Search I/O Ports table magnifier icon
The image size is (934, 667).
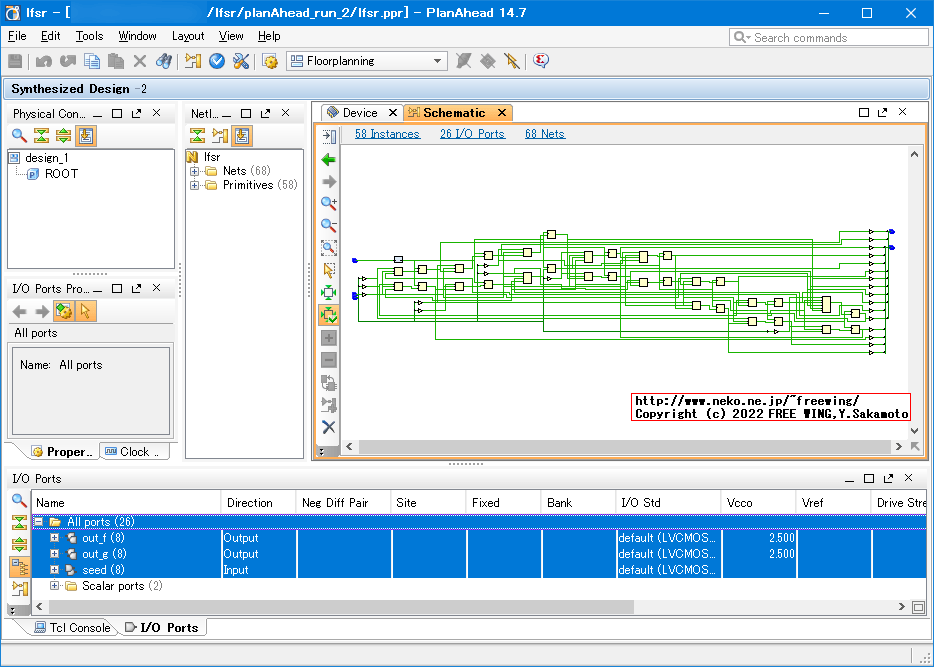pos(19,501)
